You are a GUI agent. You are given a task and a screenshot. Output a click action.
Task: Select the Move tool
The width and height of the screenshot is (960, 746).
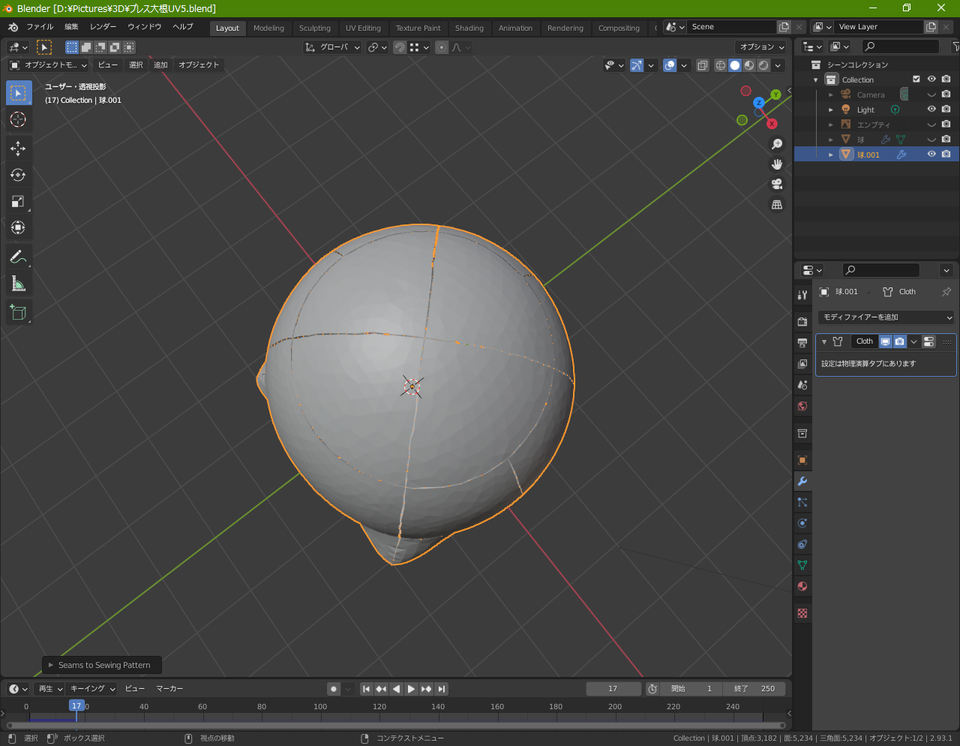coord(18,148)
